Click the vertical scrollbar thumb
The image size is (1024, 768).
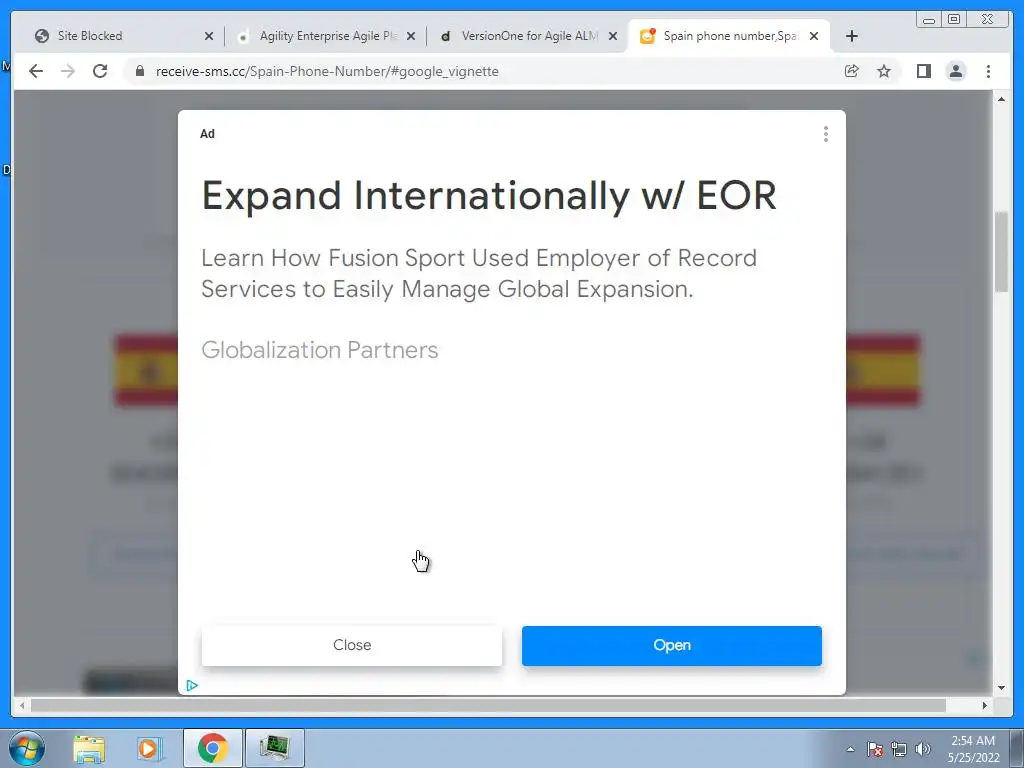coord(1001,251)
